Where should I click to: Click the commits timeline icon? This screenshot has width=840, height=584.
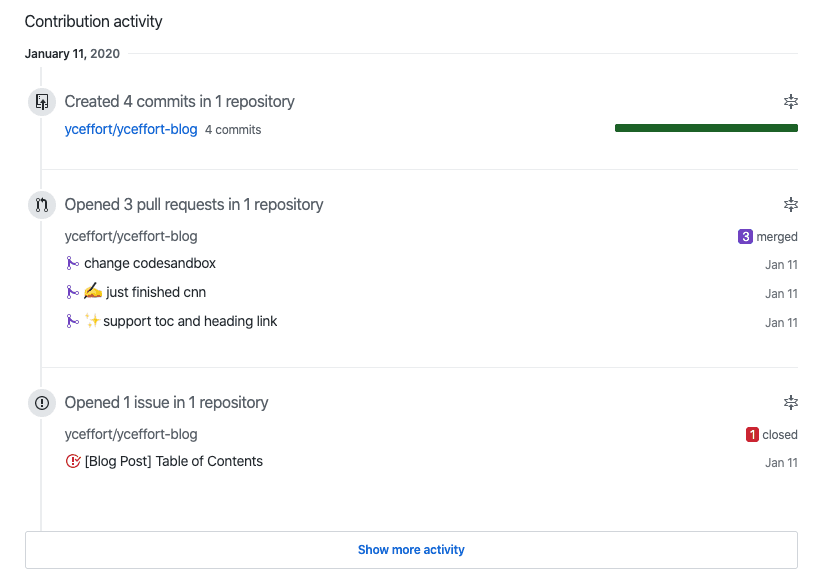(41, 102)
